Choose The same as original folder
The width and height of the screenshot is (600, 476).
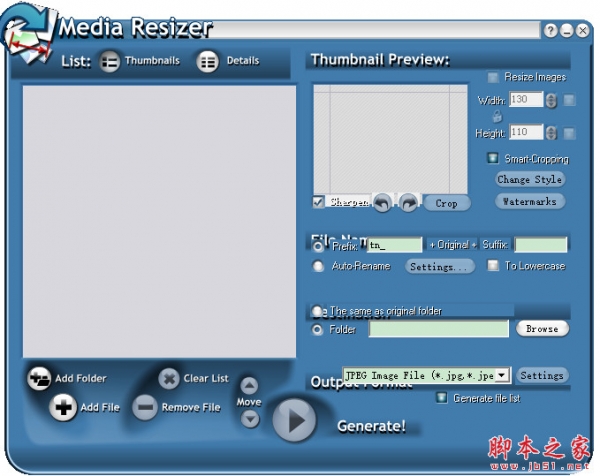click(317, 311)
